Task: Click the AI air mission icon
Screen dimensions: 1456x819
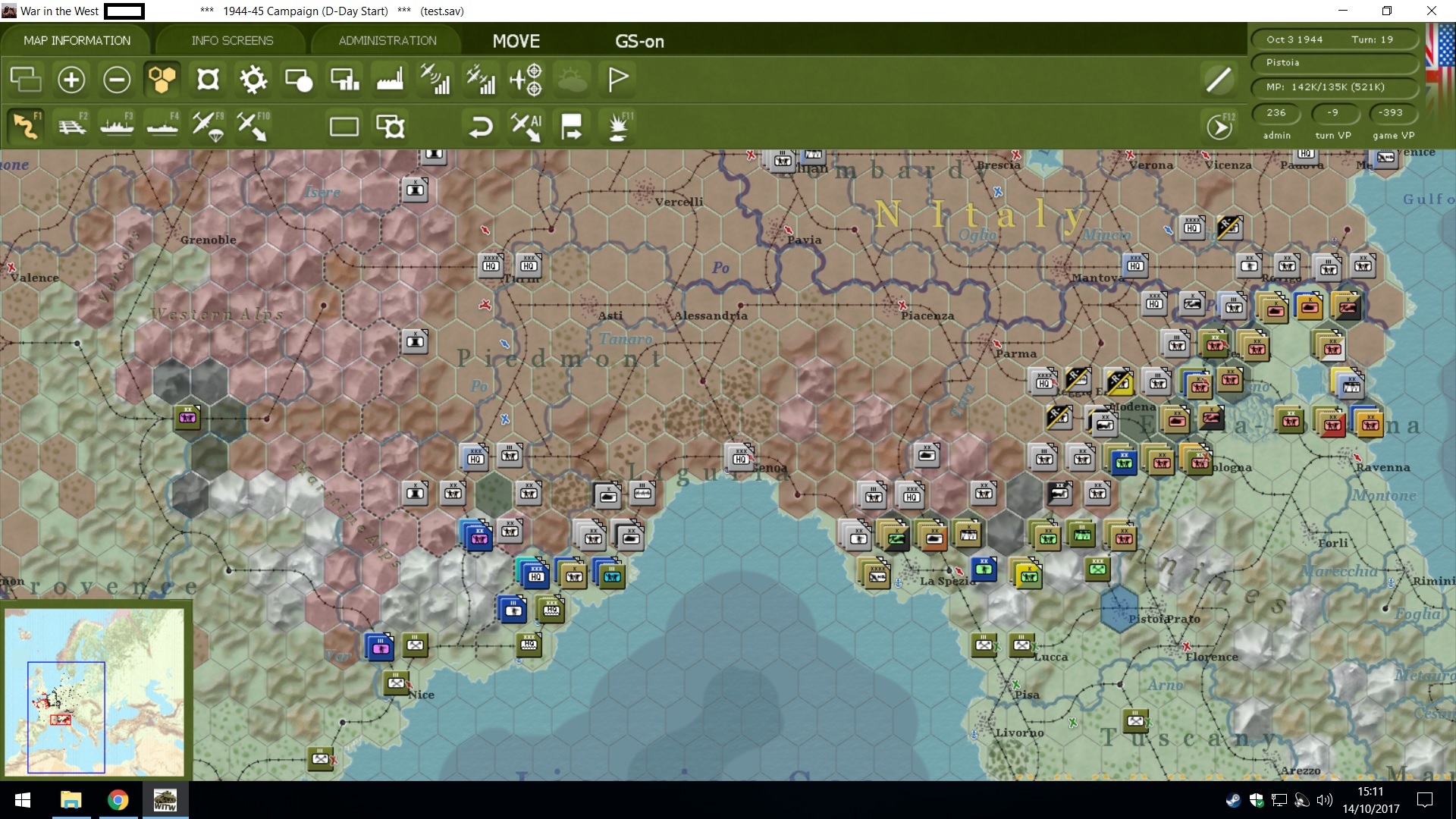Action: (x=526, y=126)
